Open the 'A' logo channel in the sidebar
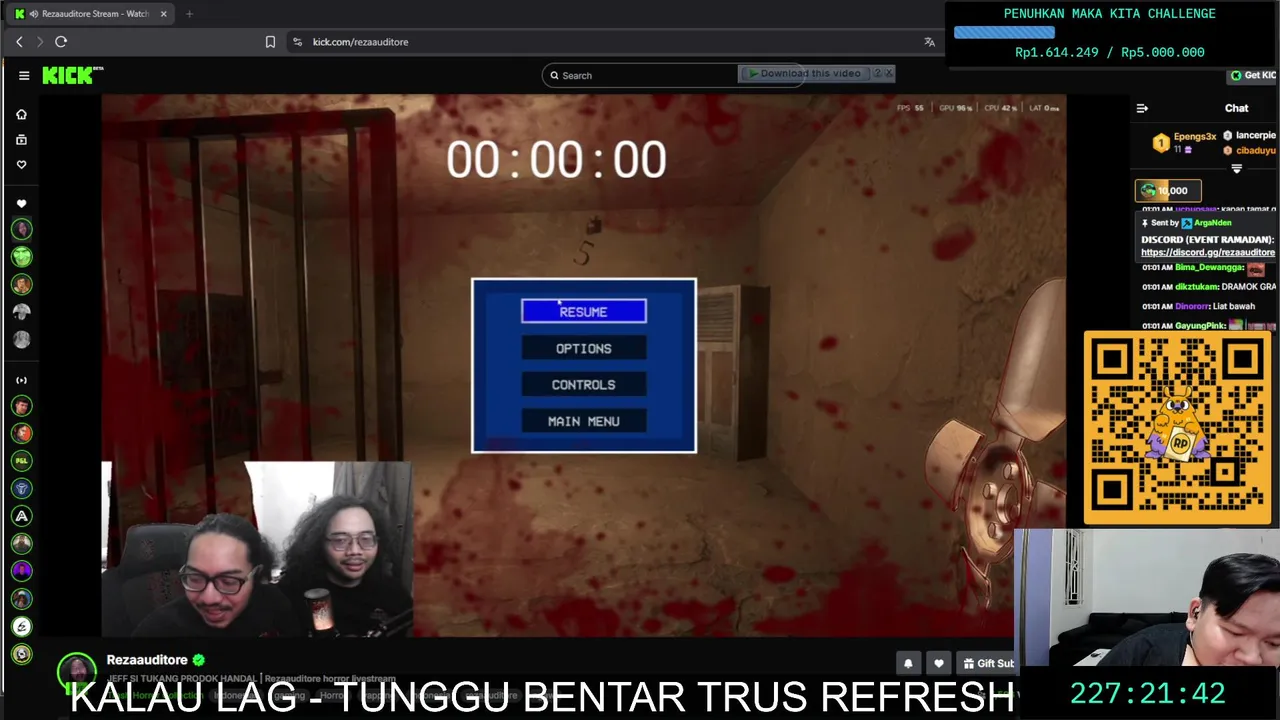This screenshot has height=720, width=1280. point(21,516)
